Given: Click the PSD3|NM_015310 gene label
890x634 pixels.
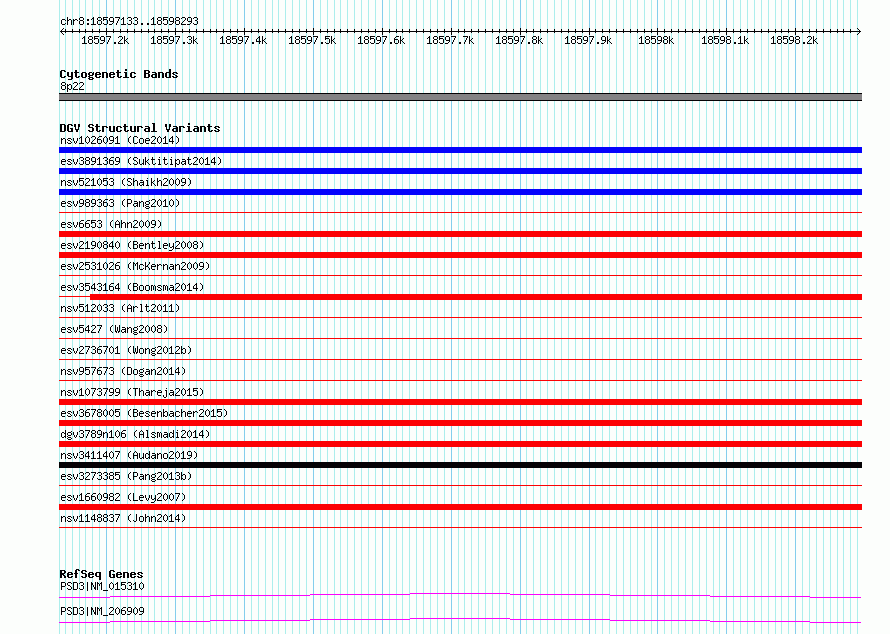Looking at the screenshot, I should 102,586.
